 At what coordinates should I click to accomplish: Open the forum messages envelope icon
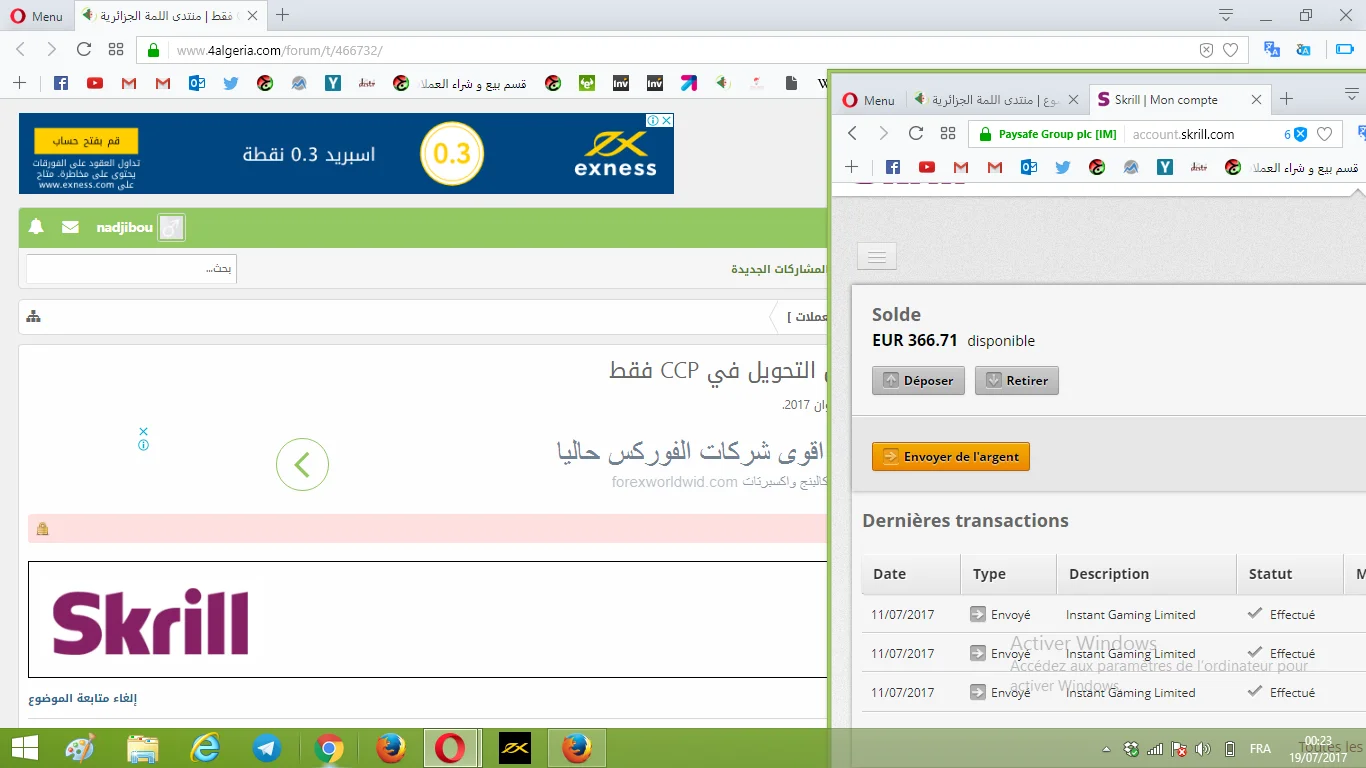point(70,227)
